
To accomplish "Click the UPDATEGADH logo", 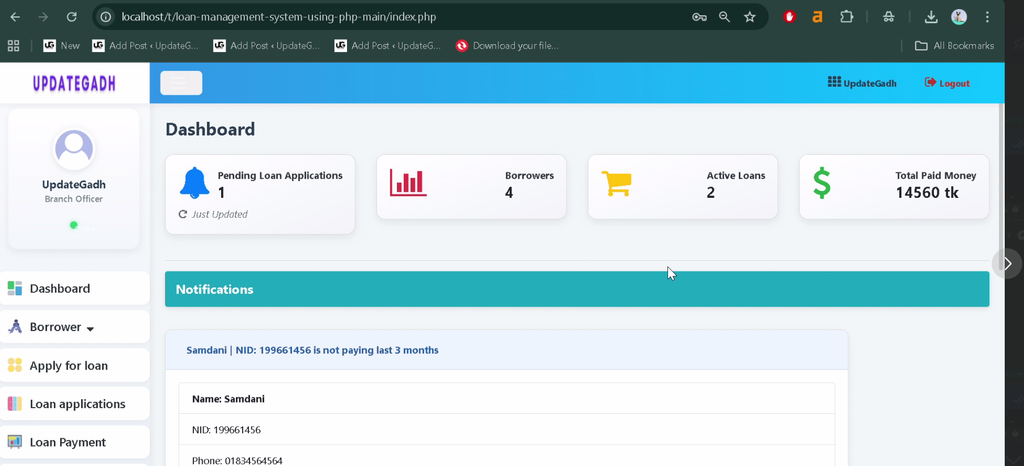I will (x=74, y=83).
